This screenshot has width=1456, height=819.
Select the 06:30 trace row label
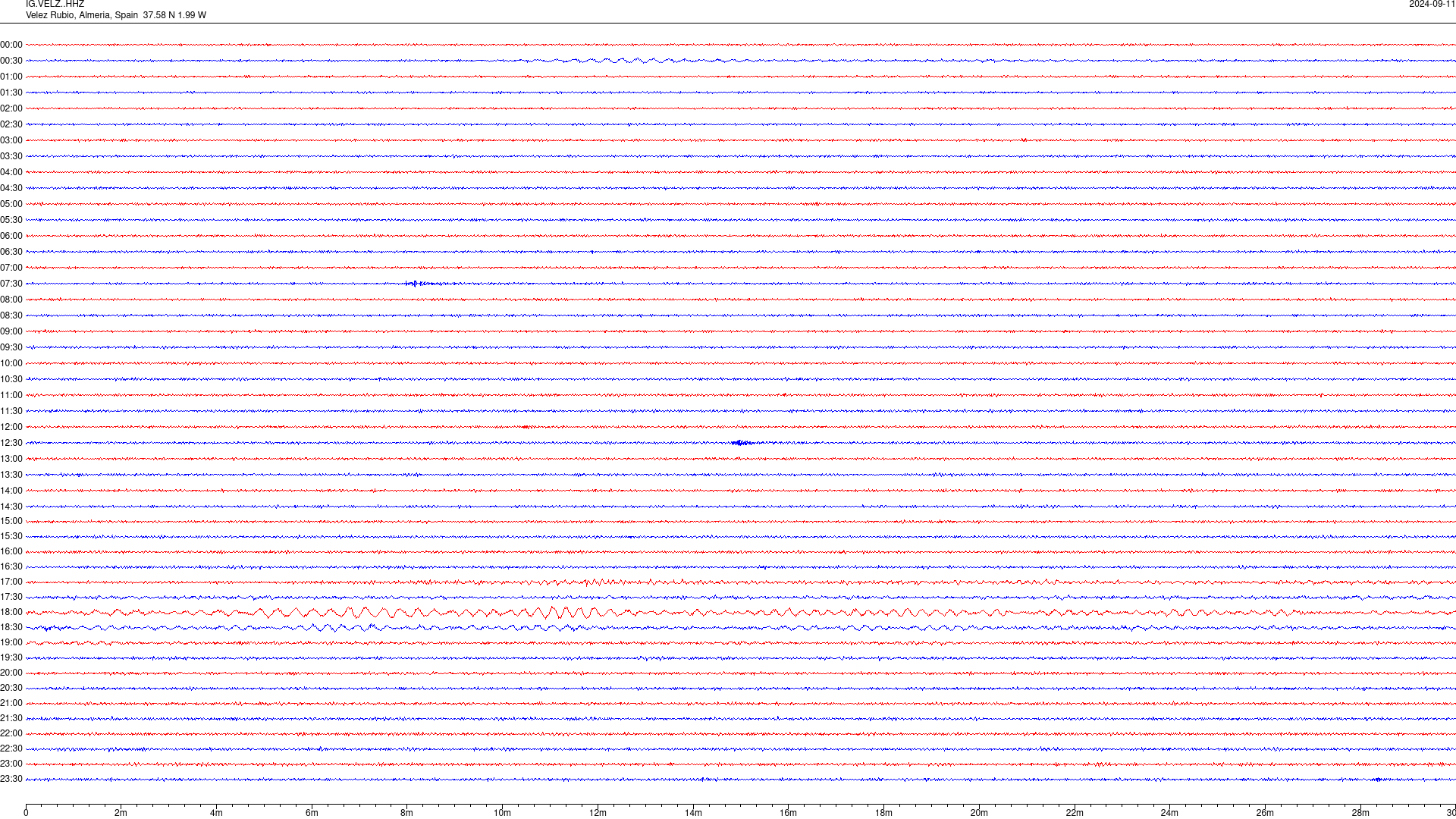11,252
